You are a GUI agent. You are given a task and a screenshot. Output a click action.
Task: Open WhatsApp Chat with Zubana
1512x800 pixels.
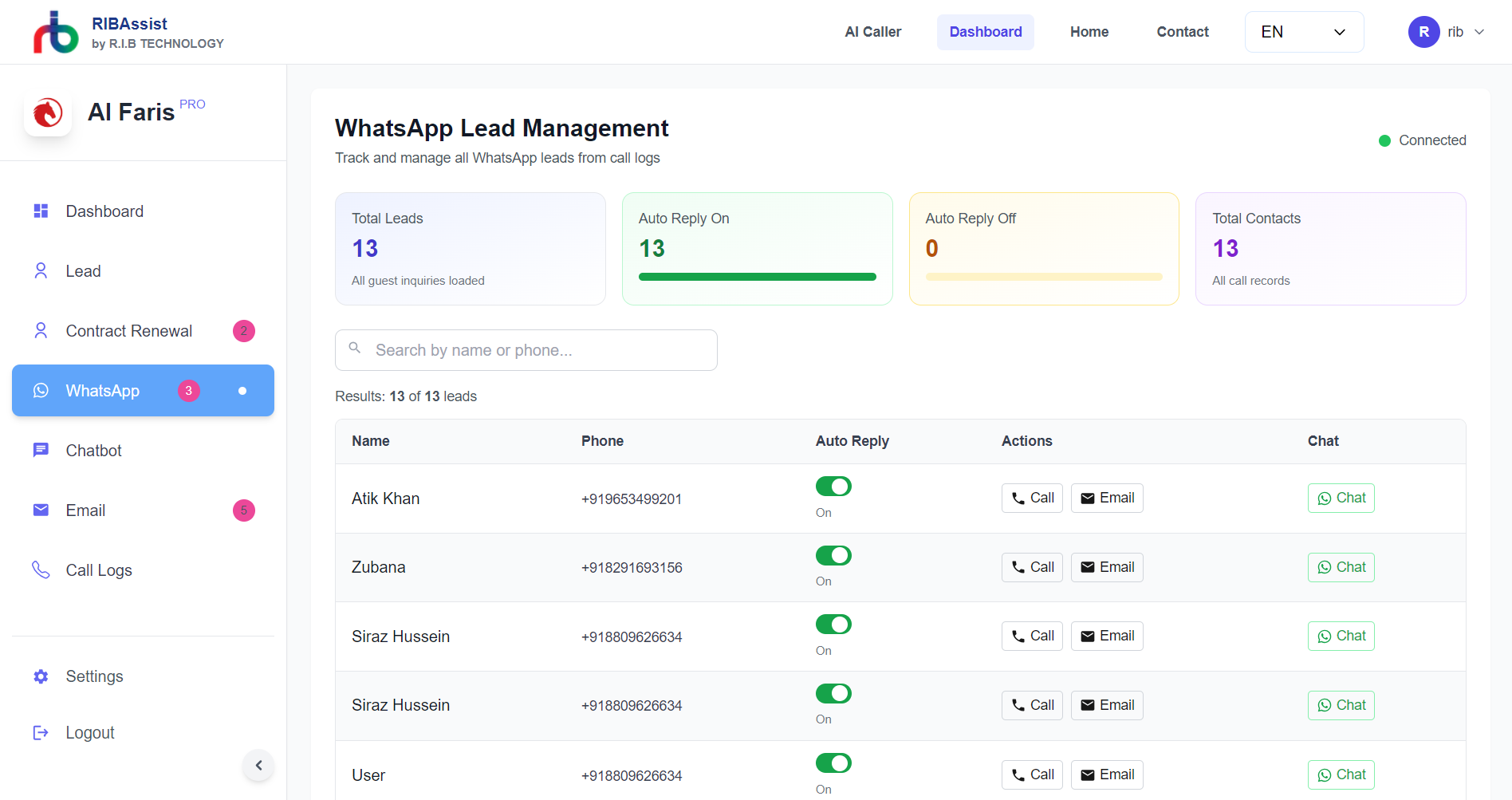1341,567
